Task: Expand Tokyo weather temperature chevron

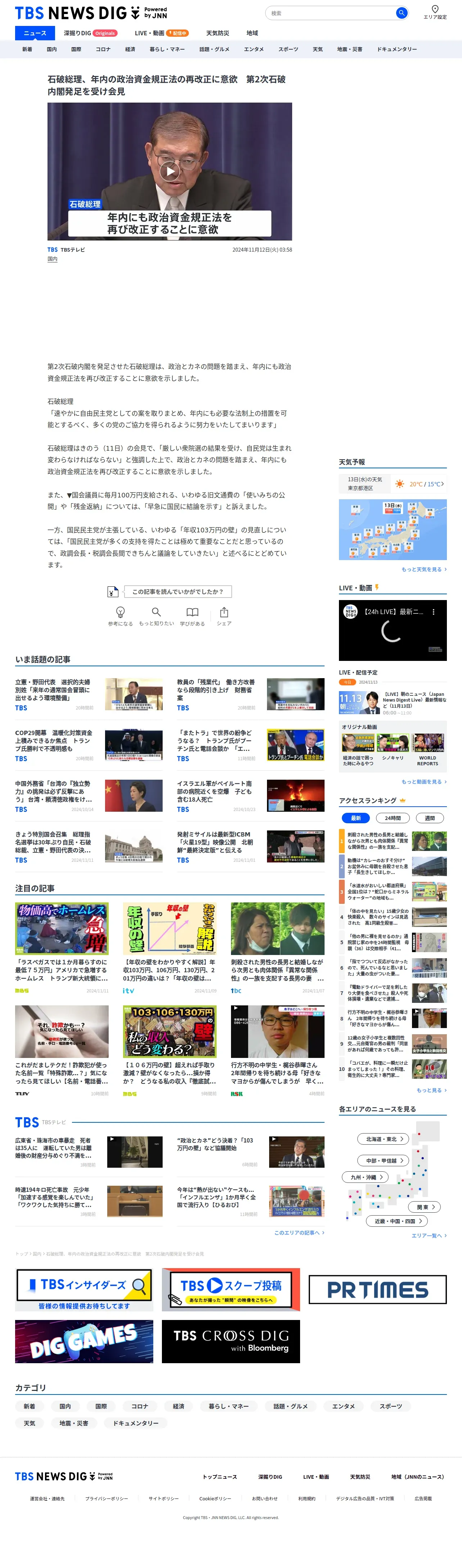Action: click(443, 484)
